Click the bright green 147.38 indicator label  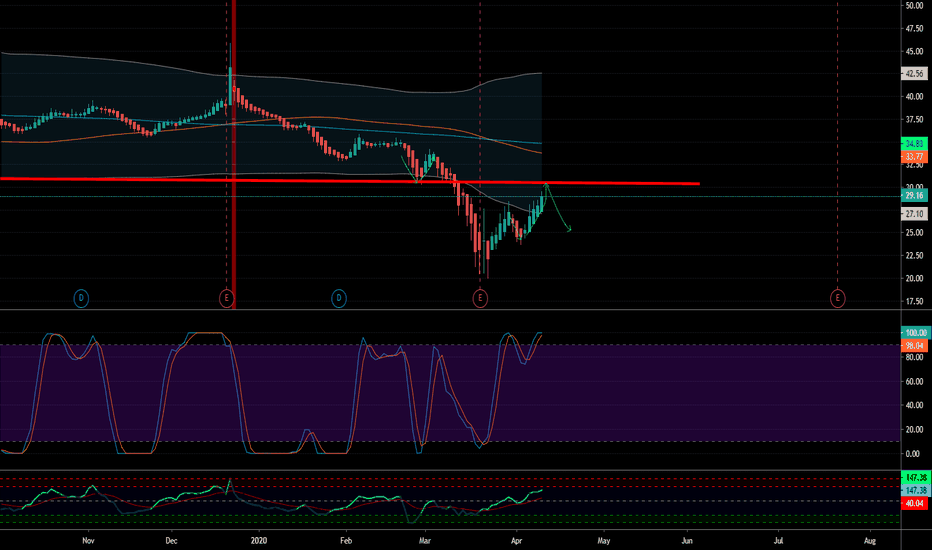point(916,477)
